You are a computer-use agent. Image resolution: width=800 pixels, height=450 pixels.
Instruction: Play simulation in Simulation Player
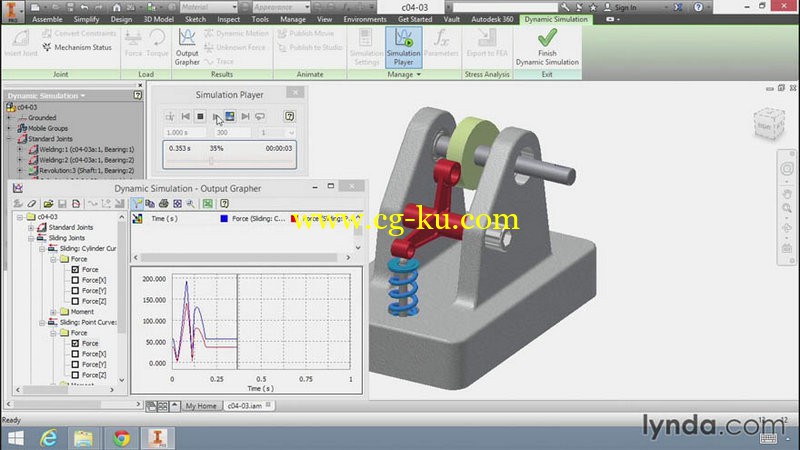[215, 116]
